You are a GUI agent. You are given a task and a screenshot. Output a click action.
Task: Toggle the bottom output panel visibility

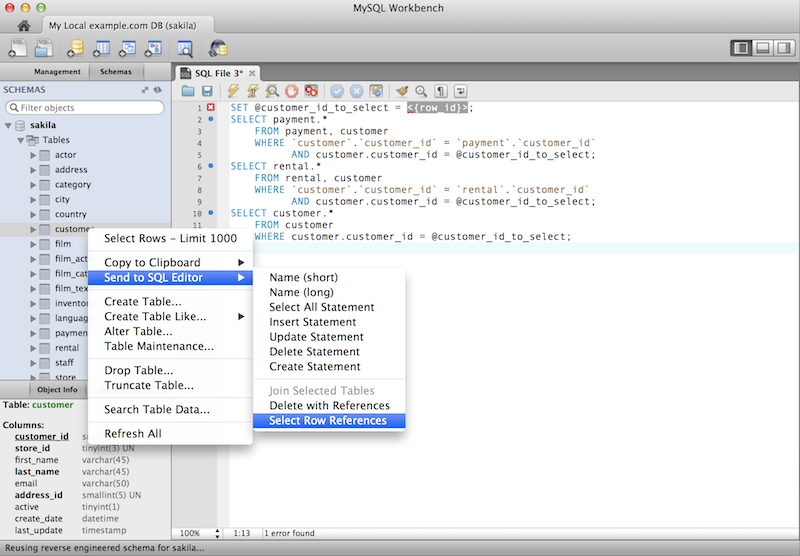point(762,48)
